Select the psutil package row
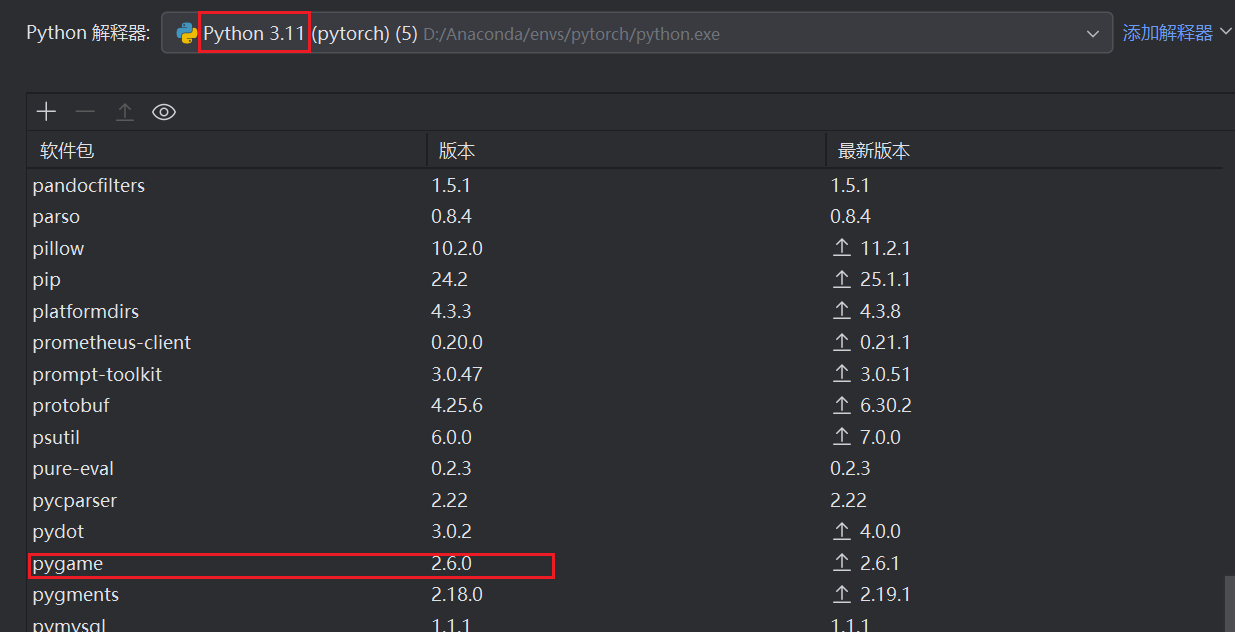The height and width of the screenshot is (632, 1235). pyautogui.click(x=625, y=437)
